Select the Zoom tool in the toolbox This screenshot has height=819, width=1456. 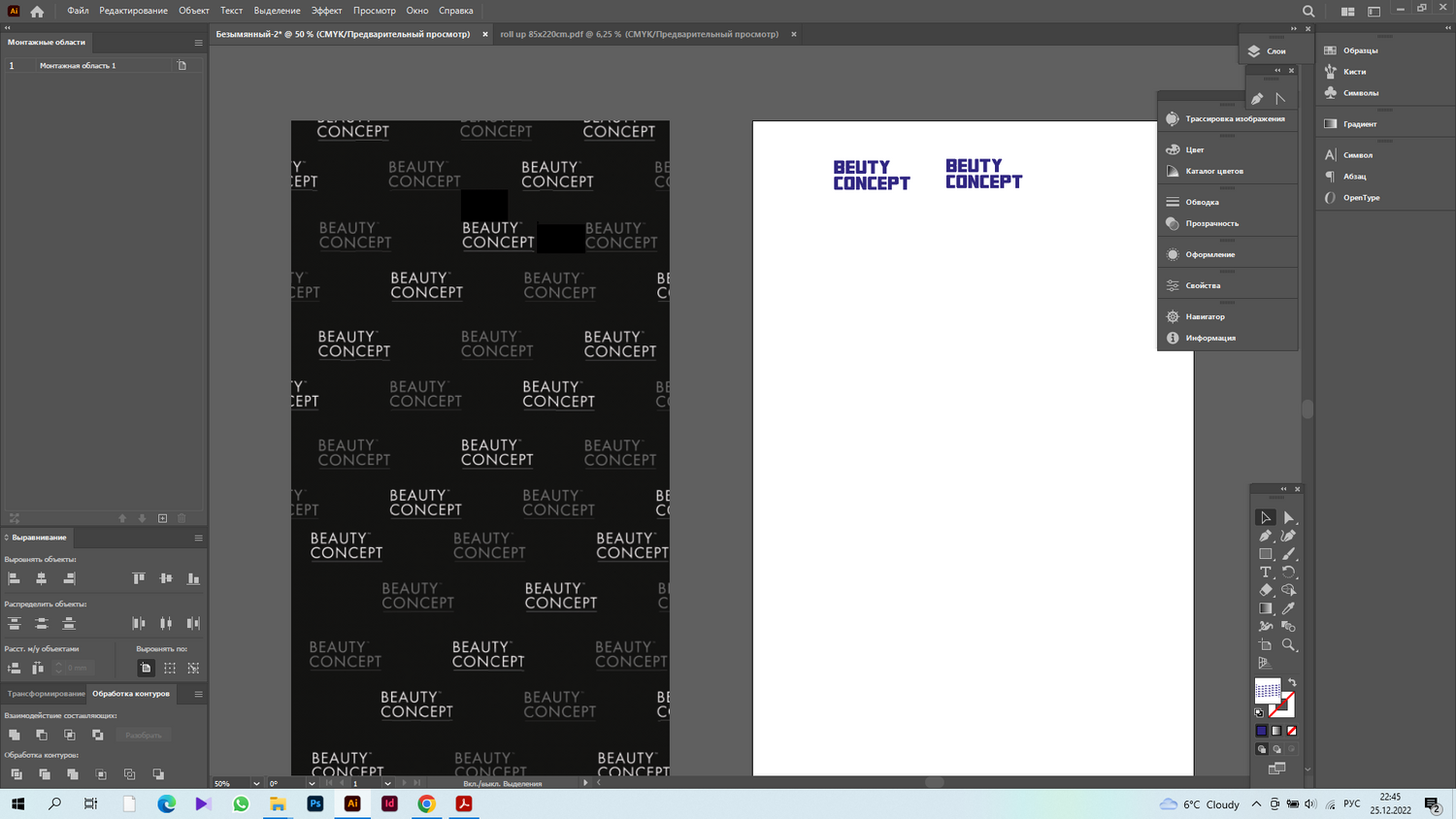click(x=1289, y=645)
